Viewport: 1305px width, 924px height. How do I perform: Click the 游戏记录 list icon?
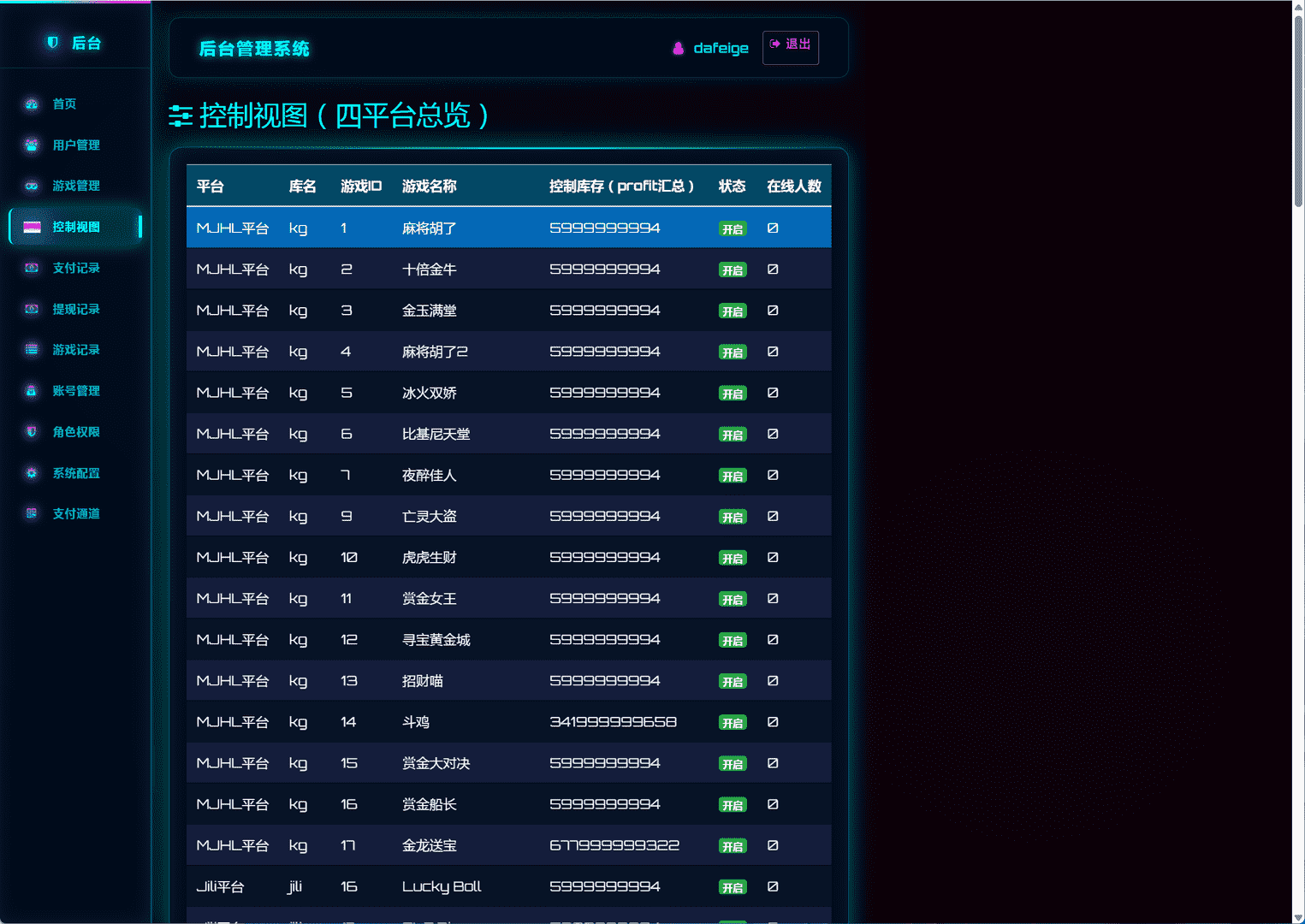point(32,350)
